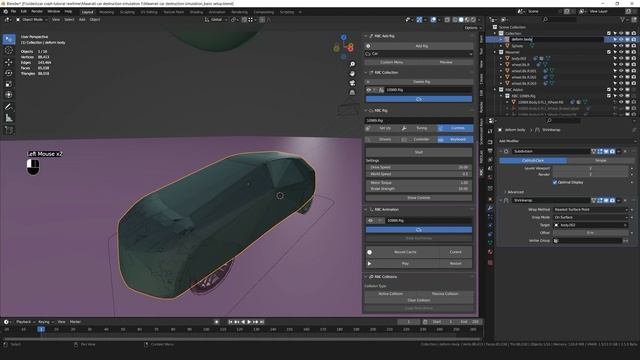Click the Show Controls button
The width and height of the screenshot is (640, 360).
click(x=419, y=198)
